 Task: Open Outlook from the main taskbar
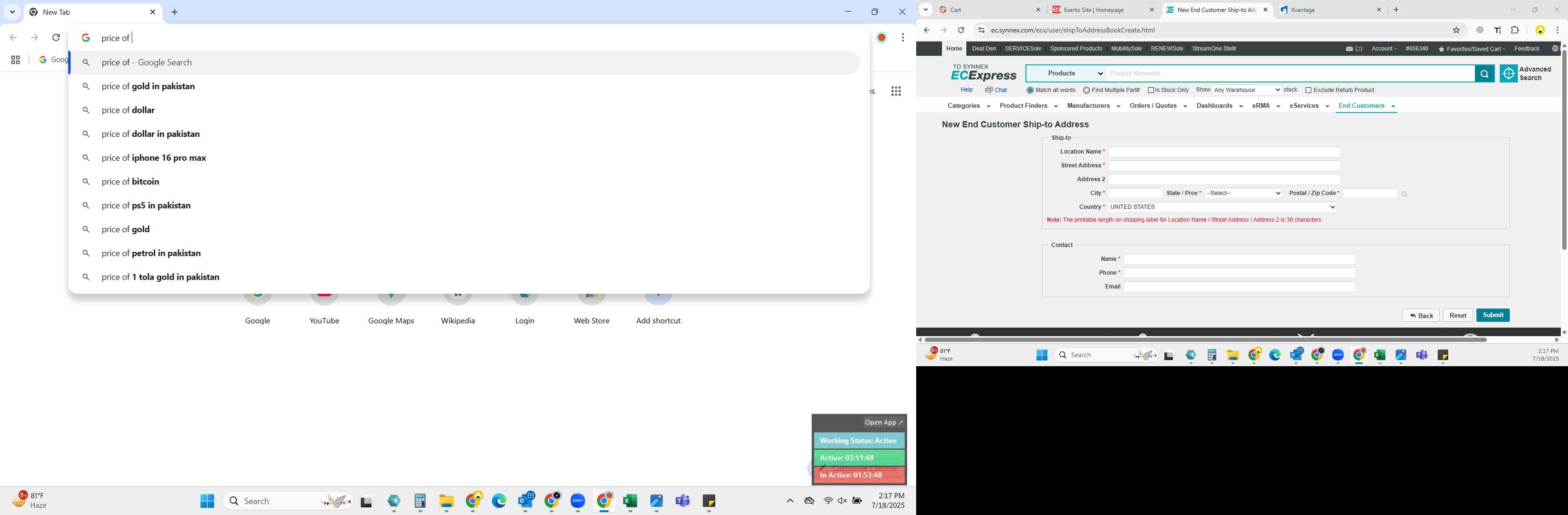click(526, 500)
